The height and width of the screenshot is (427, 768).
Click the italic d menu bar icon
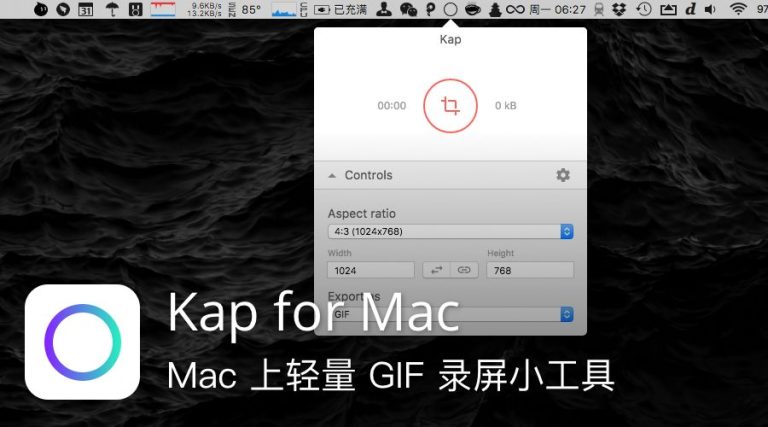pos(691,9)
